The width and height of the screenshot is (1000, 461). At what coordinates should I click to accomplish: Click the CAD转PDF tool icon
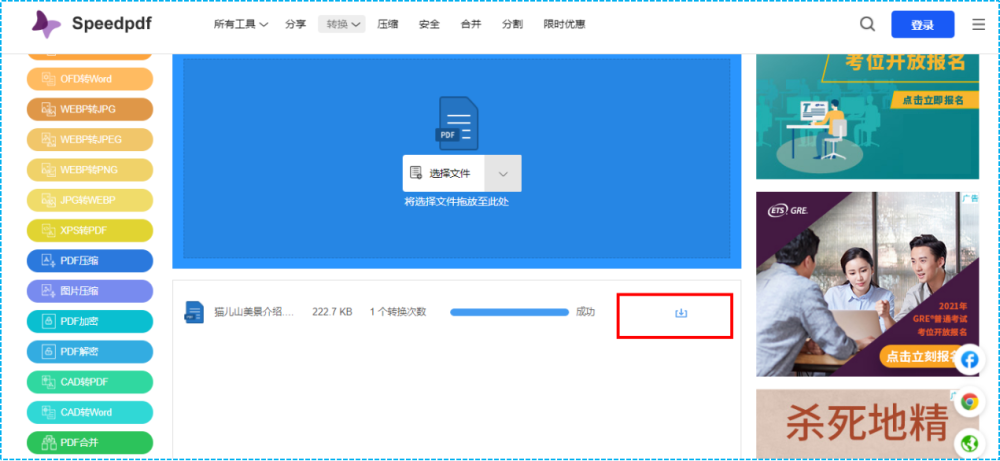pos(48,381)
